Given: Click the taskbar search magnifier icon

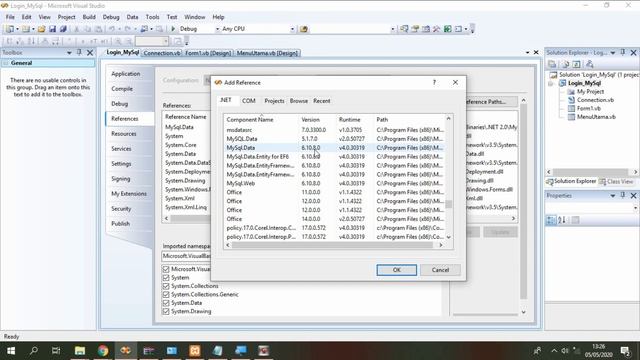Looking at the screenshot, I should pyautogui.click(x=33, y=351).
